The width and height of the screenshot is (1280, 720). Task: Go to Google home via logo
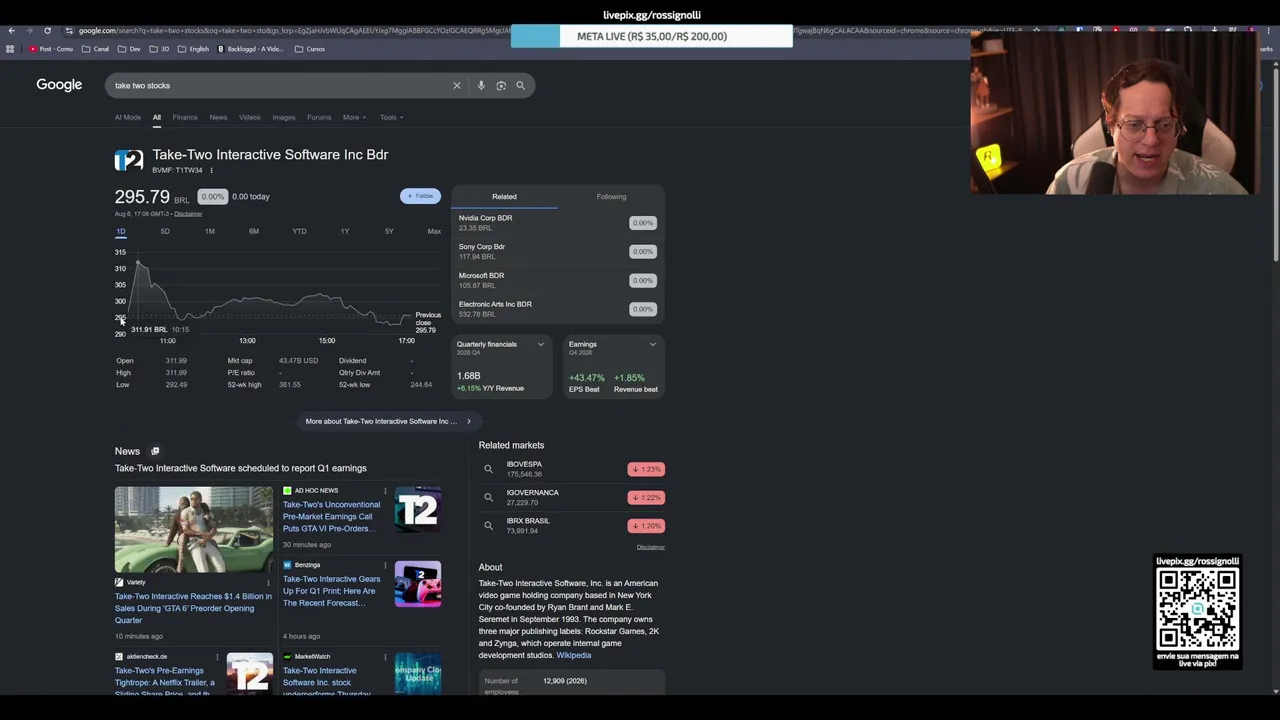59,85
